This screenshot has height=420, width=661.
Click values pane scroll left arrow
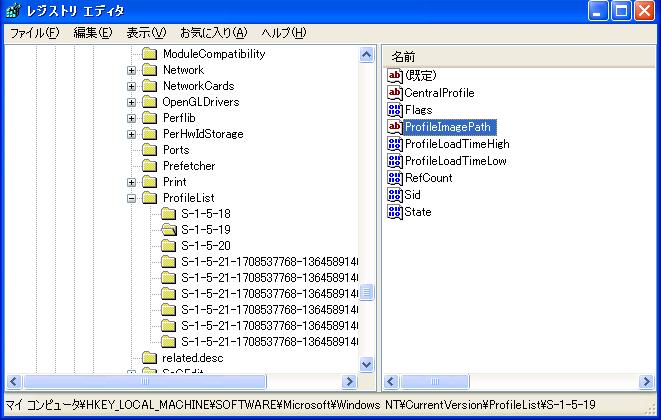(391, 382)
